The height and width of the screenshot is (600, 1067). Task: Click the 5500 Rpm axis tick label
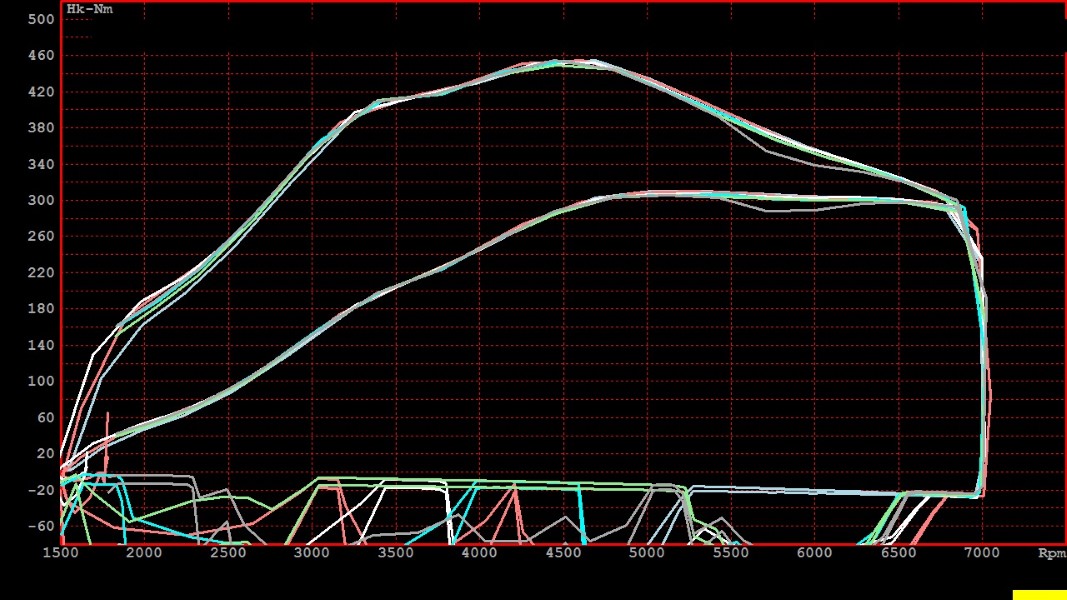(x=731, y=552)
